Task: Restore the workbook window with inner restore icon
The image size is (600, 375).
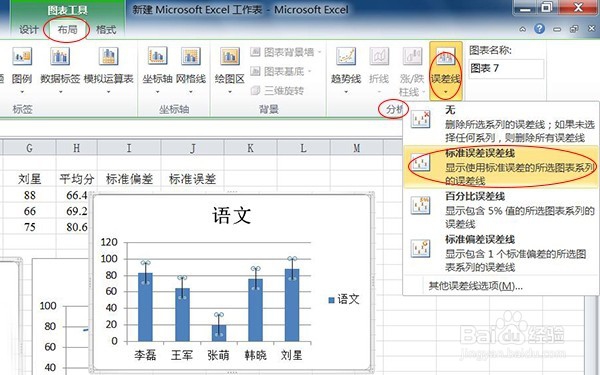Action: point(574,29)
